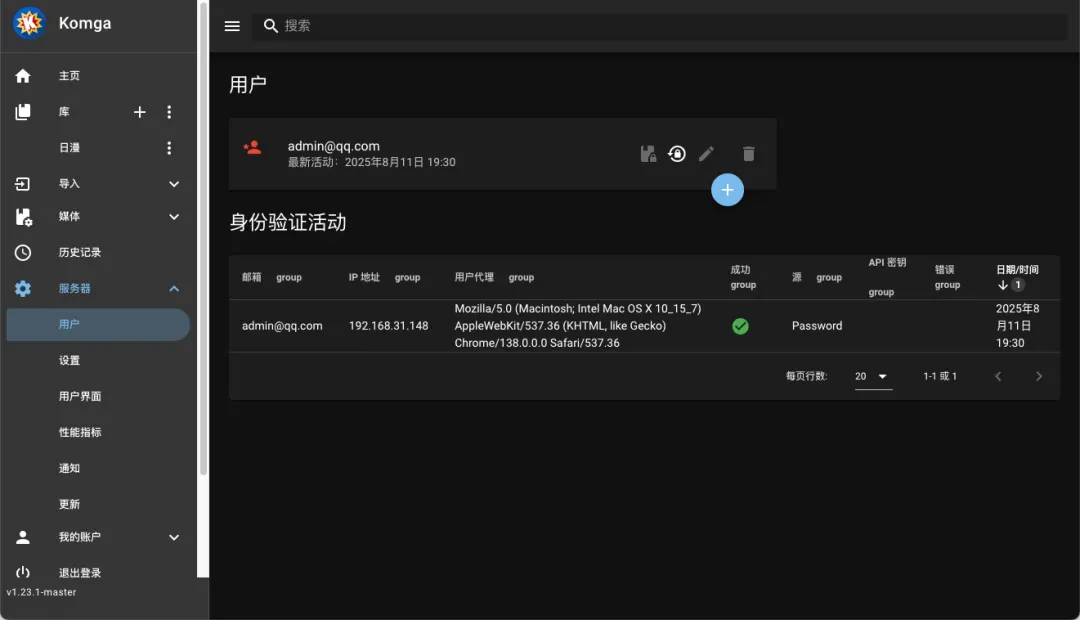Open the 通知 announcements page
This screenshot has width=1080, height=620.
coord(70,468)
